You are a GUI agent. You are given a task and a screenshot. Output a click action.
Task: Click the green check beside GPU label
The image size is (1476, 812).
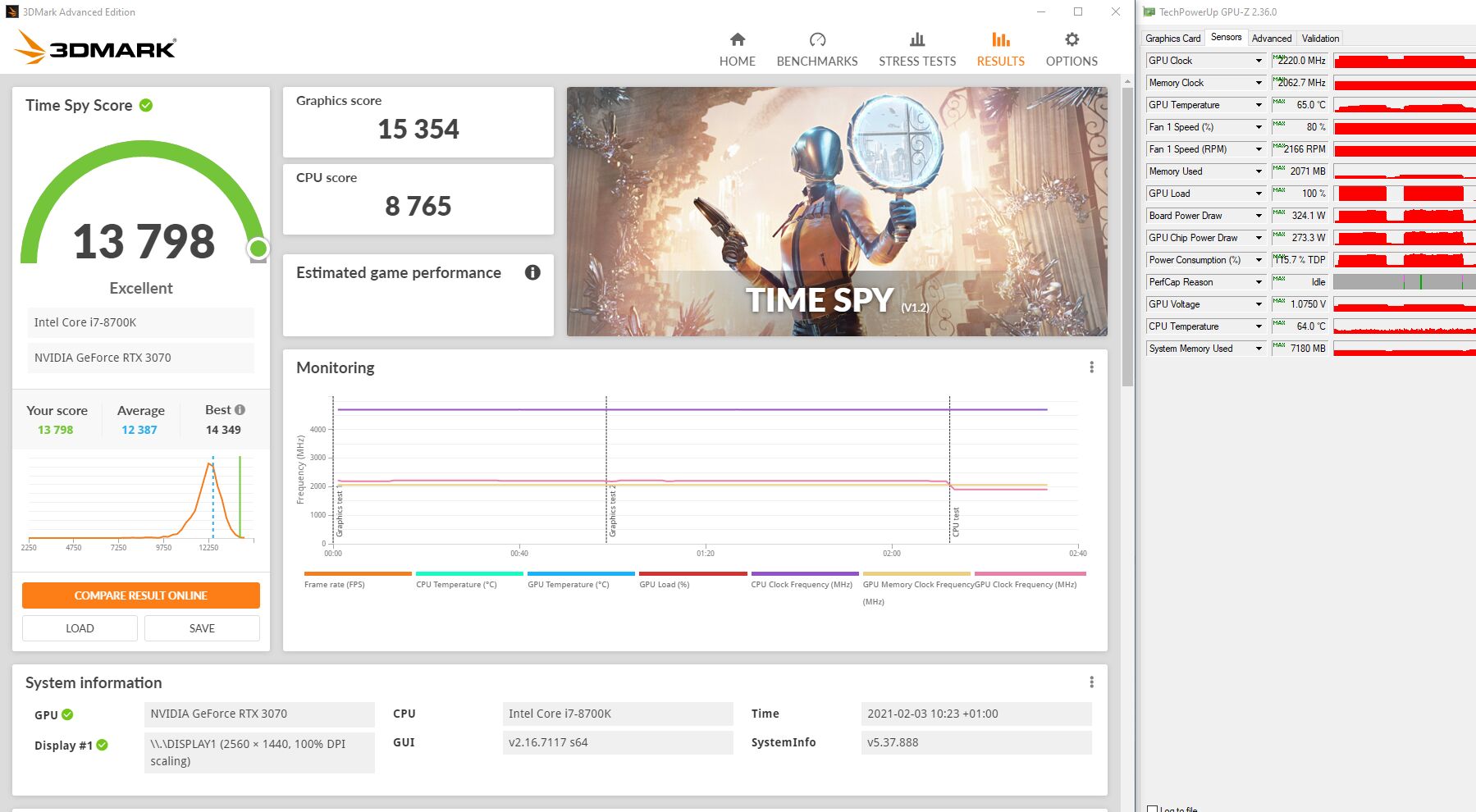click(67, 714)
